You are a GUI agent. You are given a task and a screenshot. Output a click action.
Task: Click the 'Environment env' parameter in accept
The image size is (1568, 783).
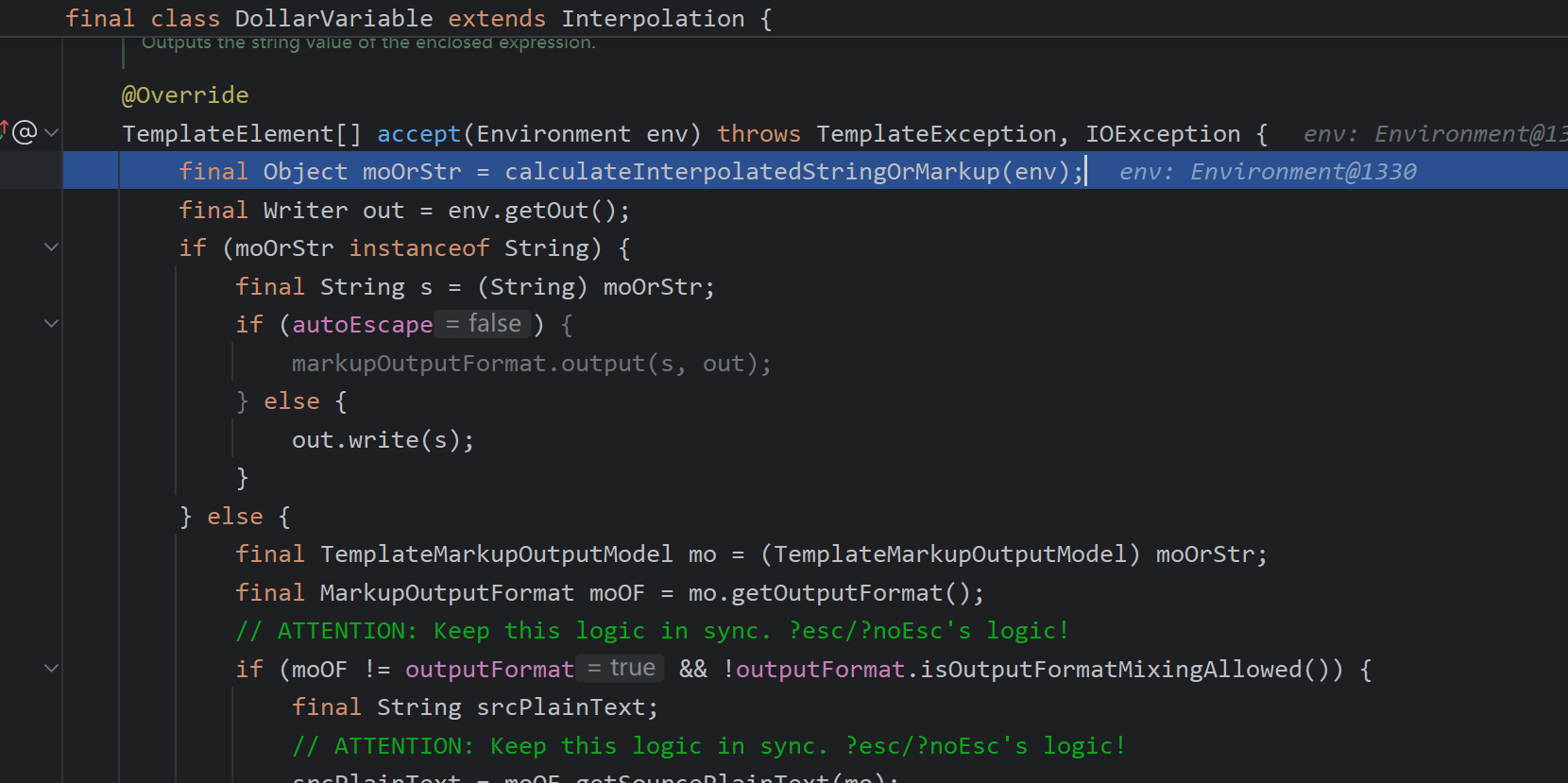click(x=582, y=134)
